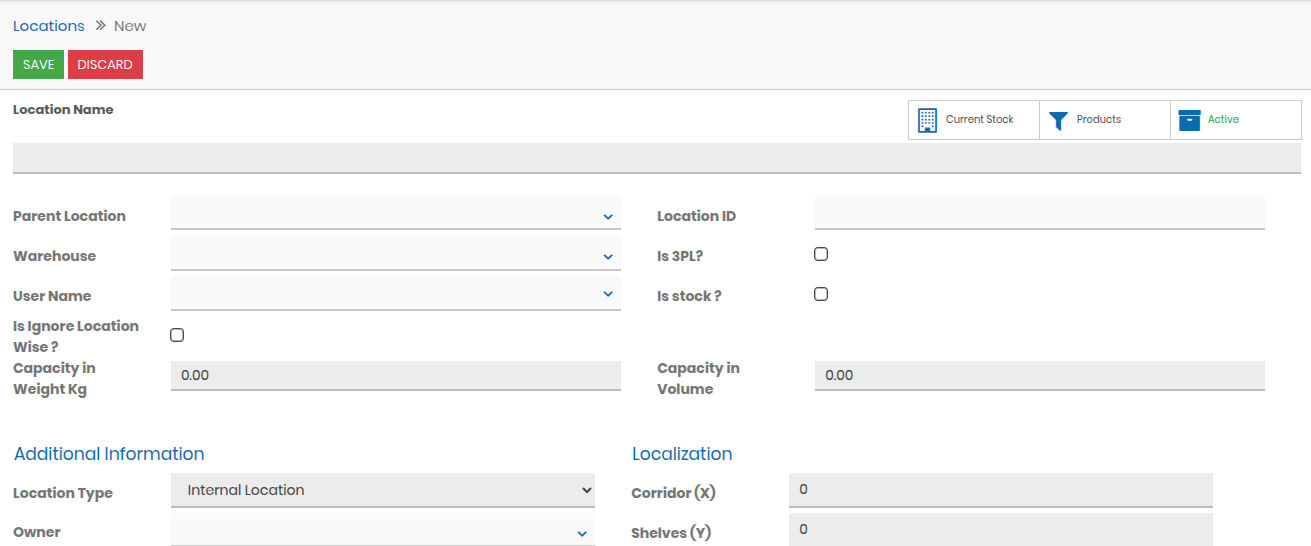The width and height of the screenshot is (1311, 546).
Task: Open the User Name dropdown
Action: (395, 295)
